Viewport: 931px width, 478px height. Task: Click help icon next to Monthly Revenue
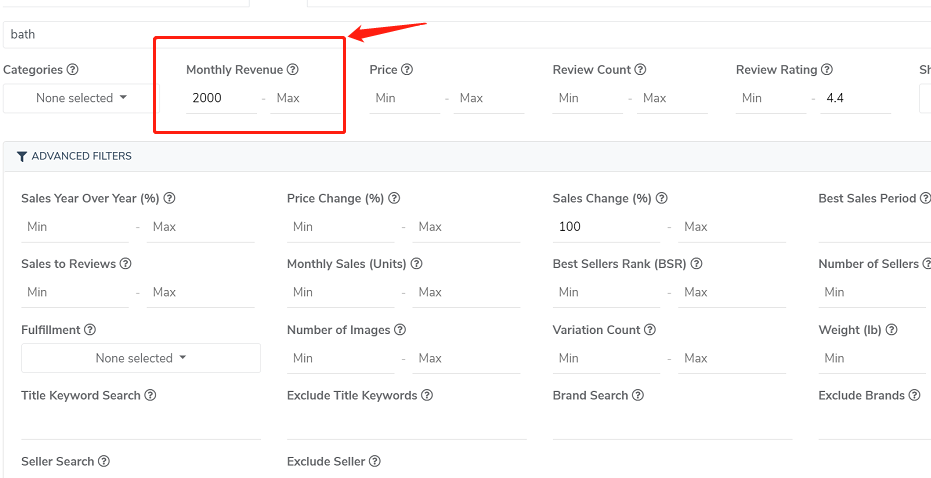(x=292, y=69)
